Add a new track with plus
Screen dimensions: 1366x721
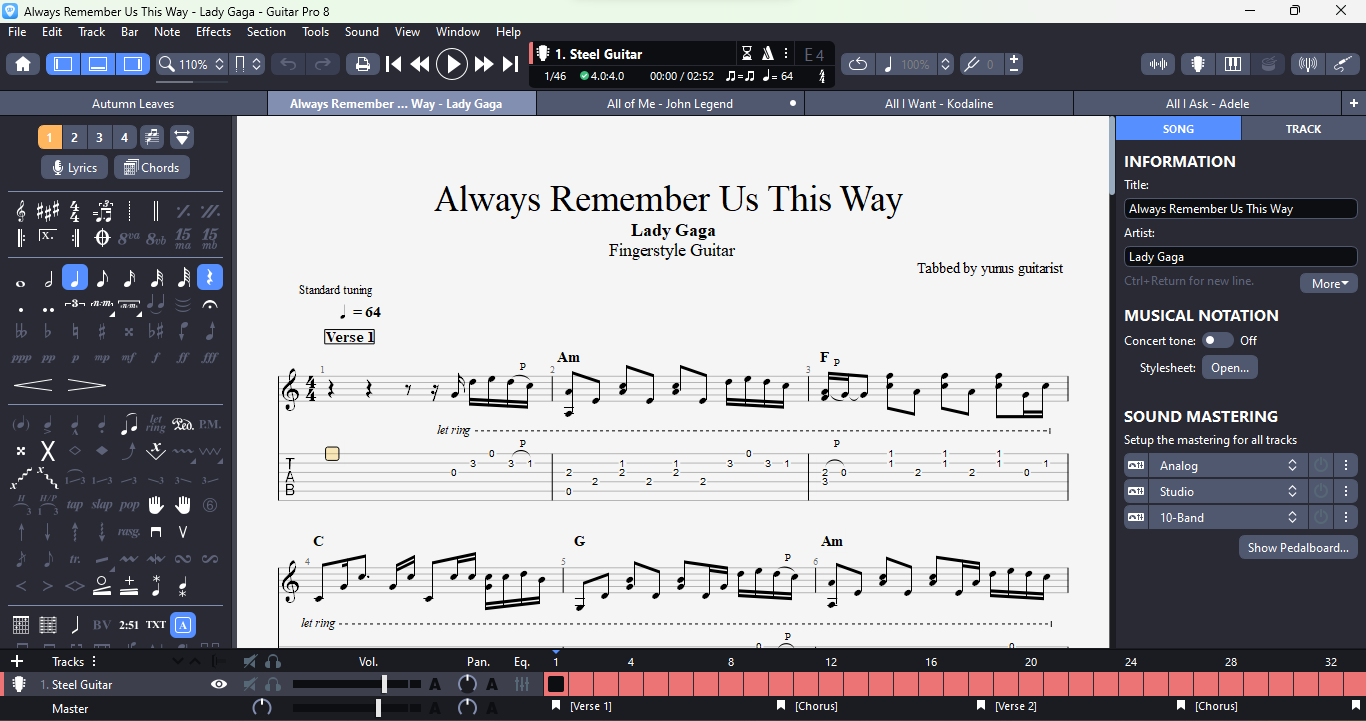tap(17, 661)
